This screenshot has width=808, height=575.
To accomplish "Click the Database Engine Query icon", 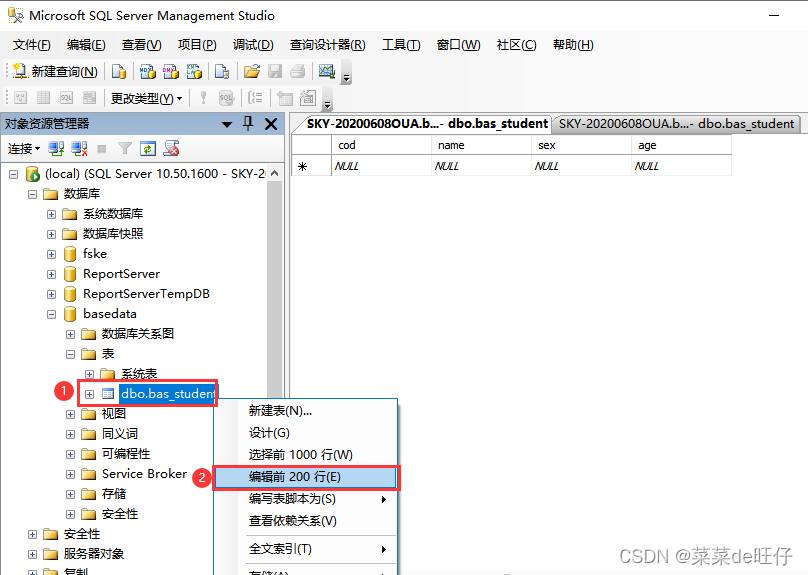I will (x=119, y=72).
